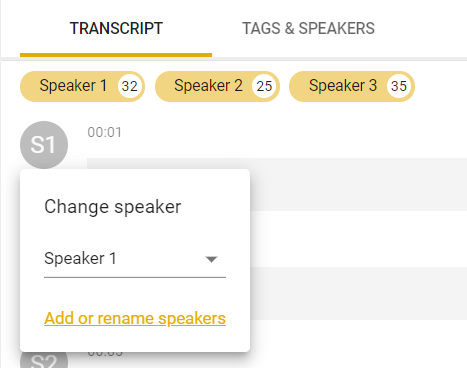Jump to the 00:01 timestamp
The height and width of the screenshot is (368, 467).
(x=105, y=132)
